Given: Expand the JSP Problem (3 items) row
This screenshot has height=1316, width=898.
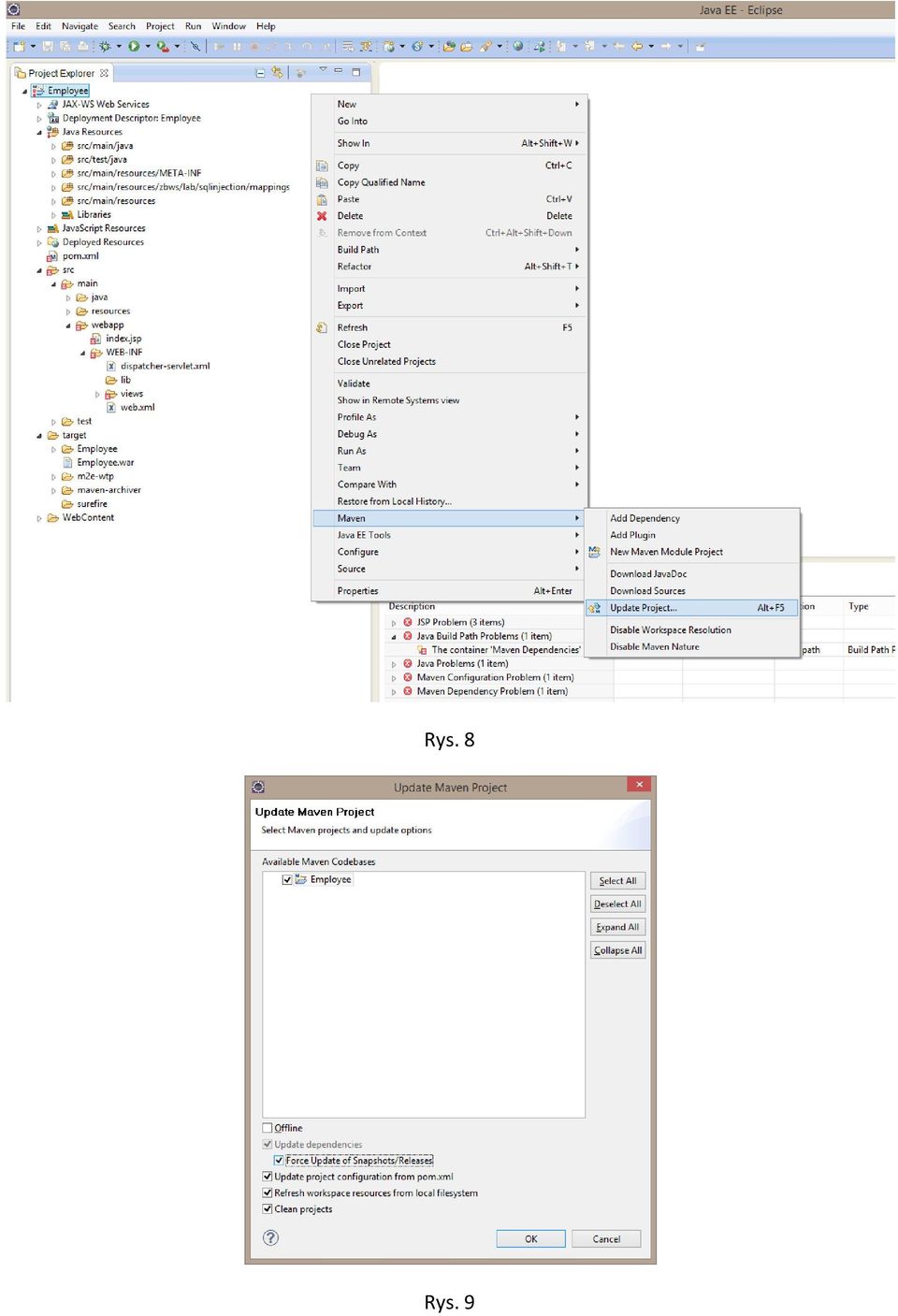Looking at the screenshot, I should point(394,623).
